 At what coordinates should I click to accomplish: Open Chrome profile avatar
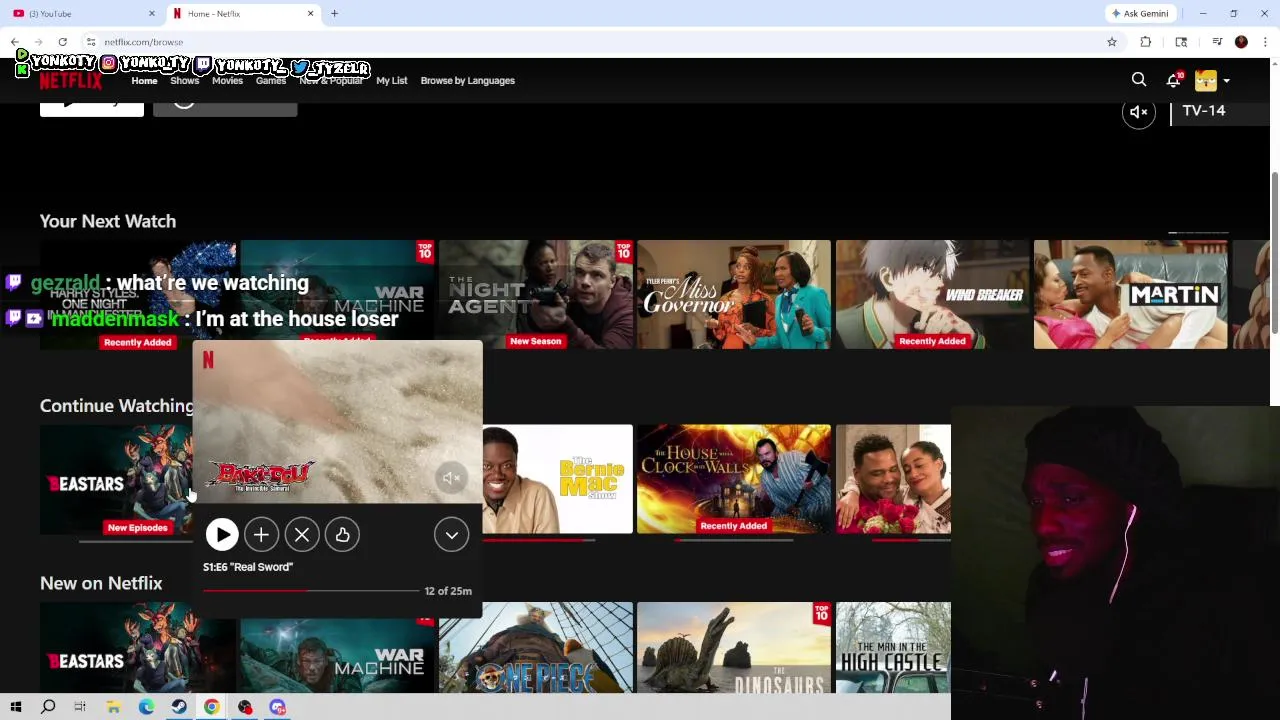coord(1241,42)
